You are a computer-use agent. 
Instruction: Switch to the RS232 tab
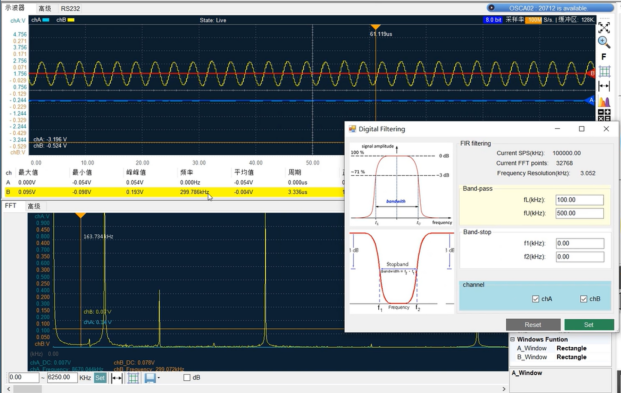70,8
